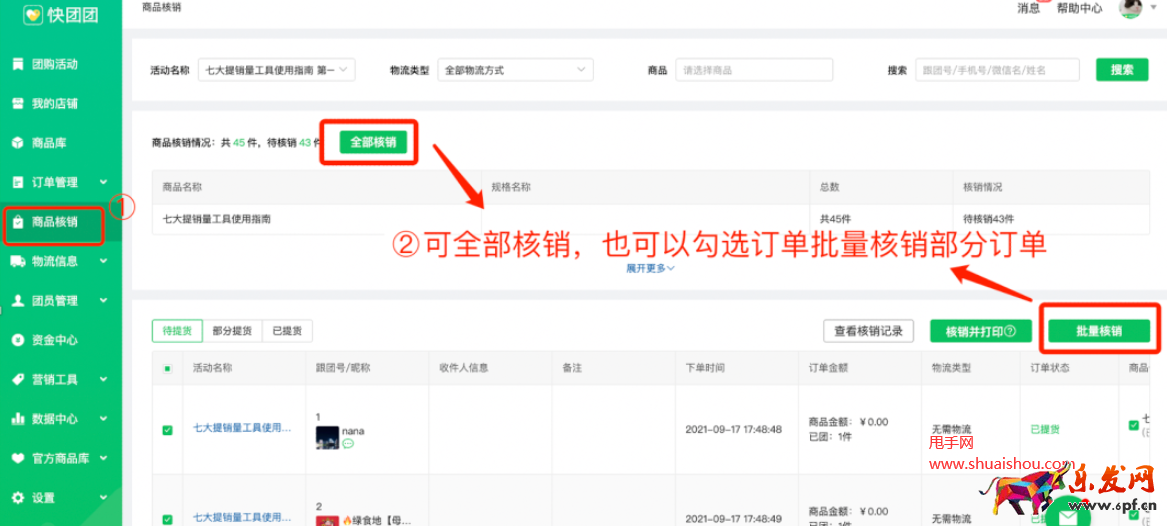Select the 资金中心 sidebar icon
The height and width of the screenshot is (526, 1167).
click(18, 340)
